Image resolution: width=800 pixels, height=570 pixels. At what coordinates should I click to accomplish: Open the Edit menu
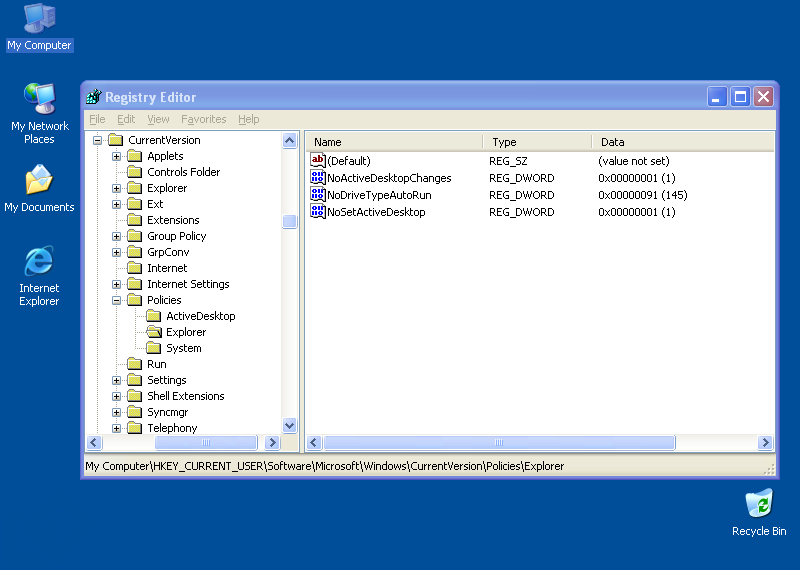coord(126,119)
